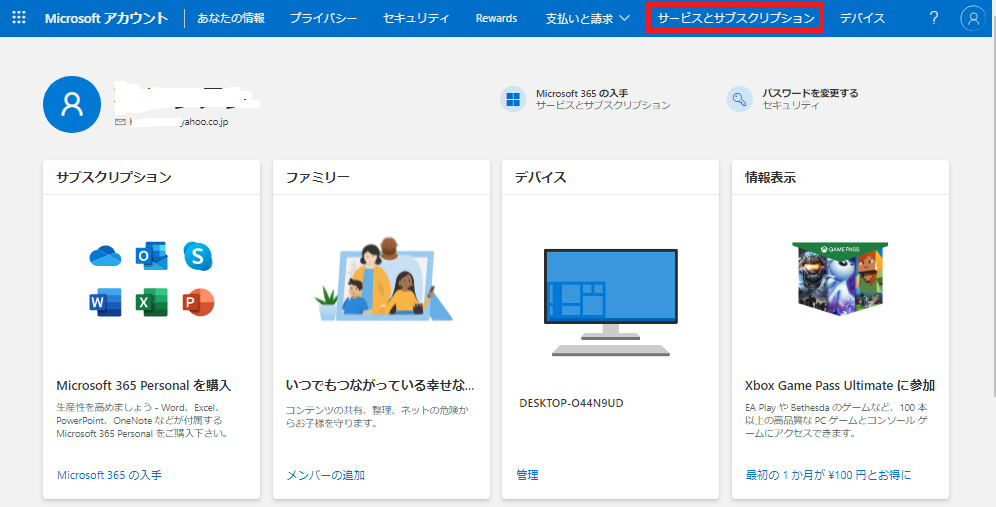
Task: Click the 情報表示 card heading
Action: (771, 177)
